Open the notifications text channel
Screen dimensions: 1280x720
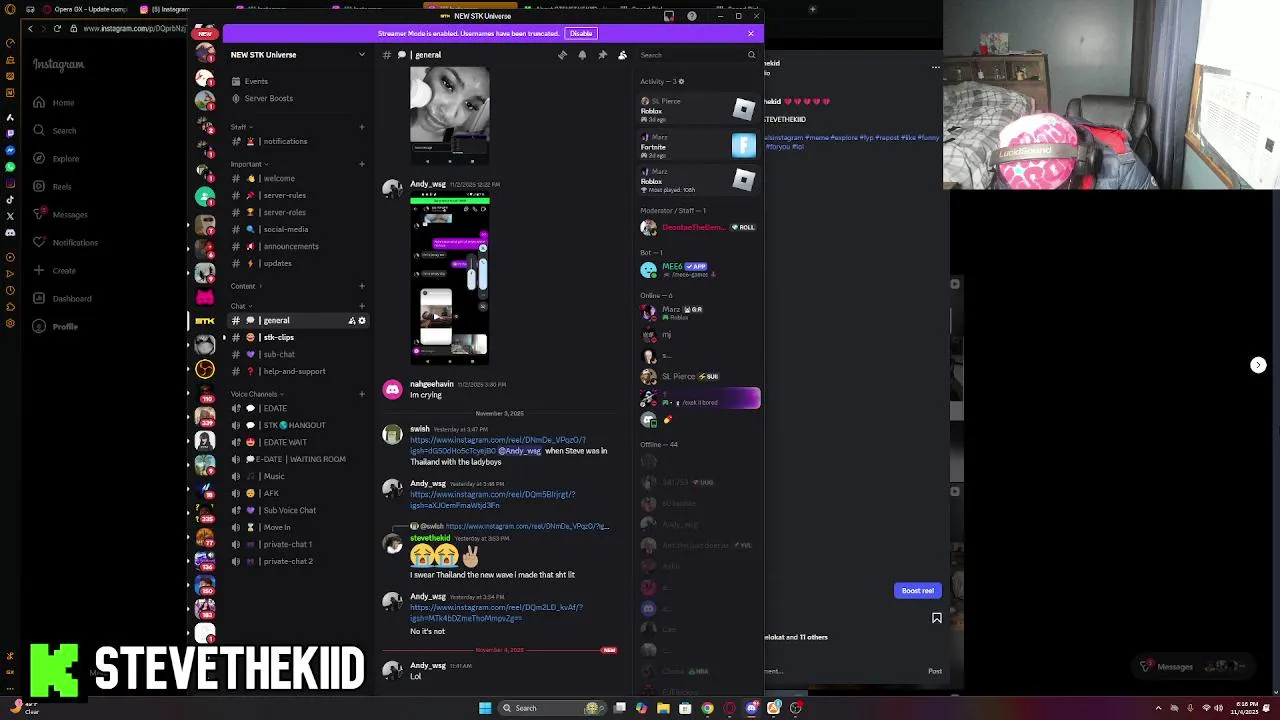(298, 141)
